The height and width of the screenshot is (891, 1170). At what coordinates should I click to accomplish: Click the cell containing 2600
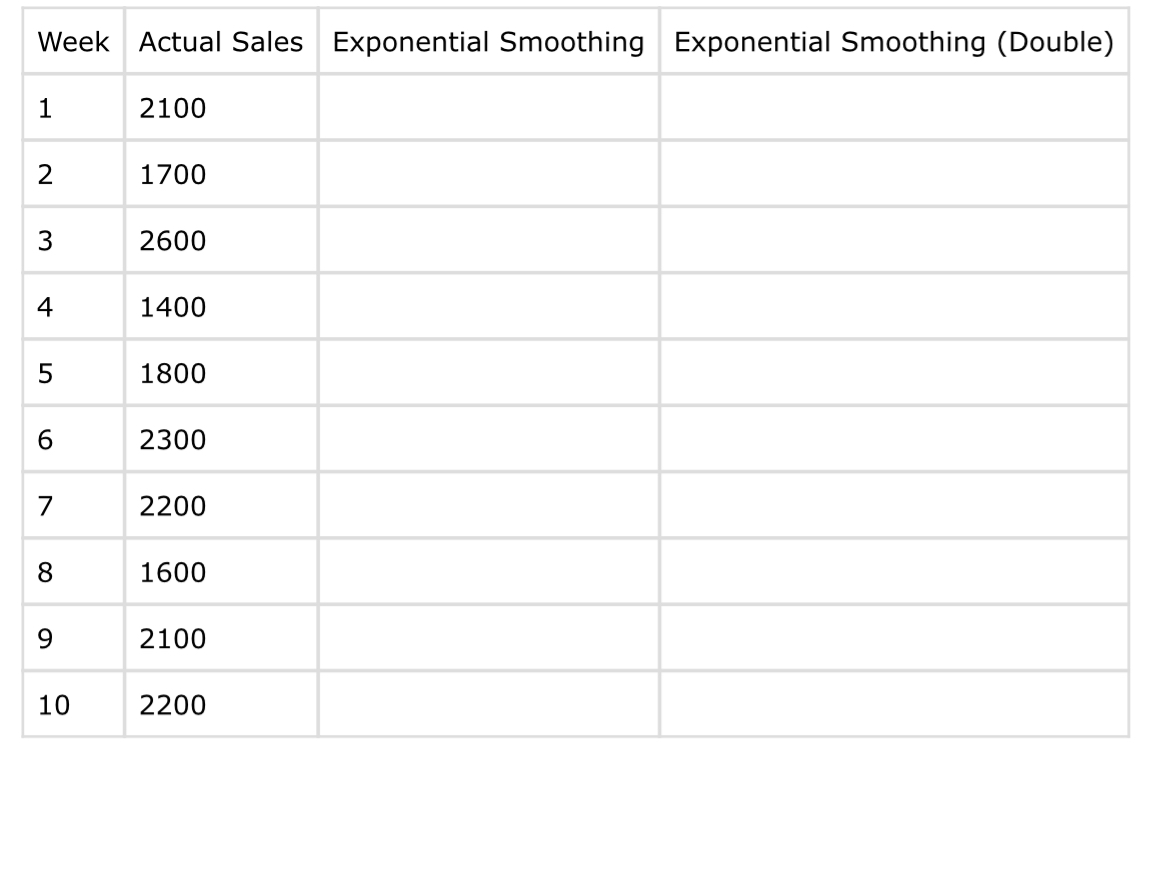click(221, 240)
